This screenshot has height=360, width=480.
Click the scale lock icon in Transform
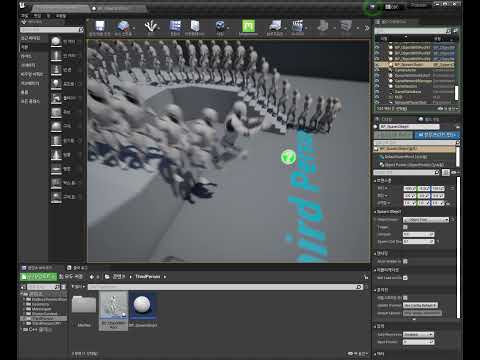click(448, 203)
